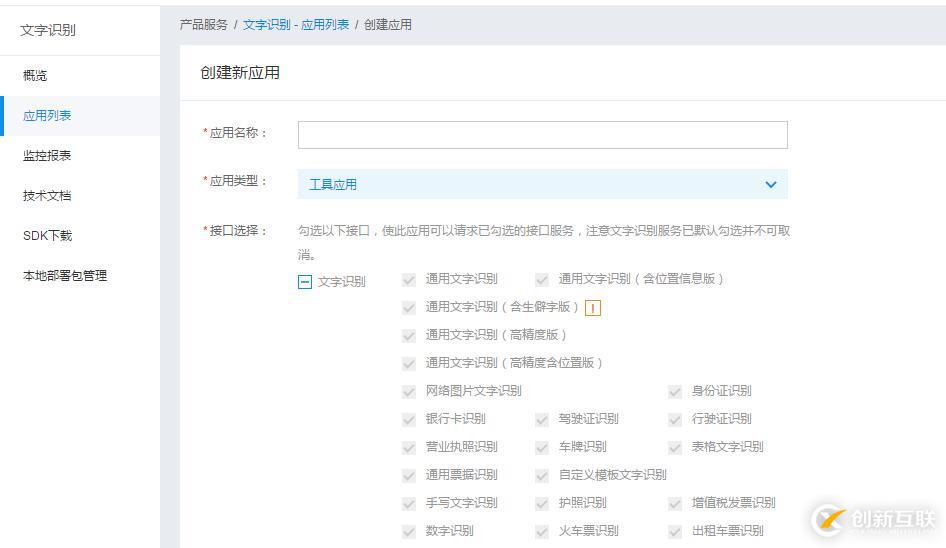Toggle the 网络图片文字识别 checkbox

(x=409, y=392)
